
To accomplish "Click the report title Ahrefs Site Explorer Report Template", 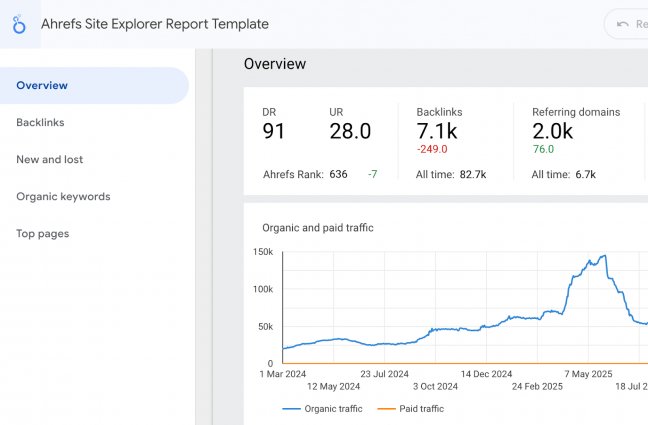I will [154, 24].
